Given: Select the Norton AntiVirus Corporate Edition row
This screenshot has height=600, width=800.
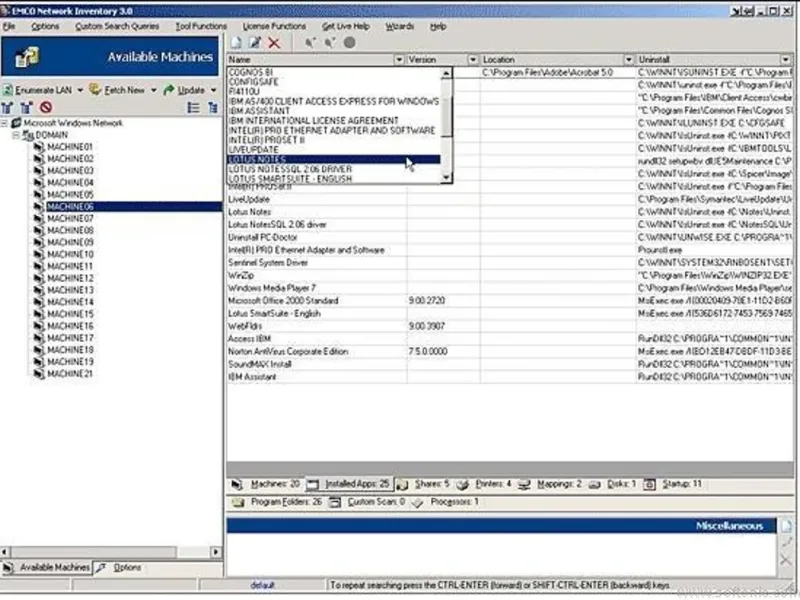Looking at the screenshot, I should (510, 352).
